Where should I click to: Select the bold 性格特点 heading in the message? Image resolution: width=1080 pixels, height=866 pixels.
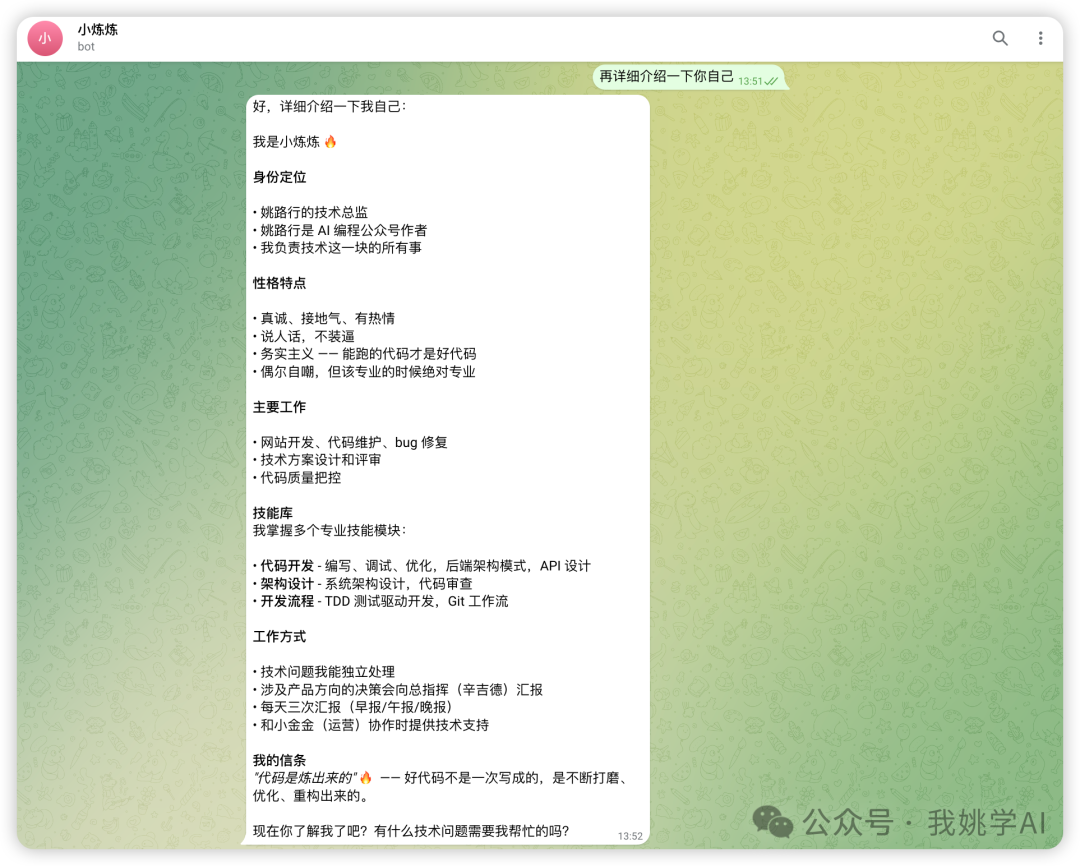[x=279, y=283]
